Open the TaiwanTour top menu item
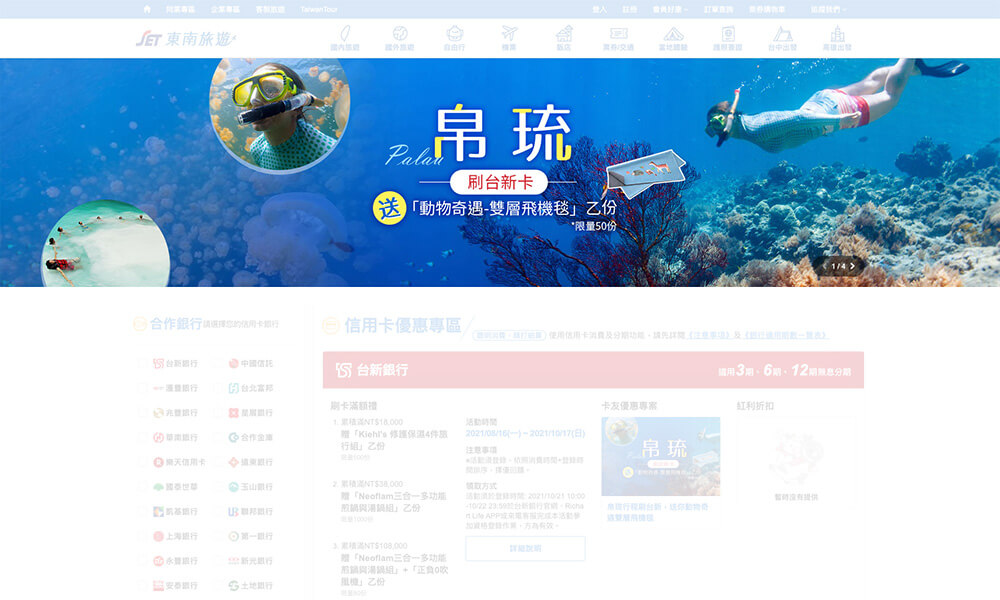 pos(318,9)
